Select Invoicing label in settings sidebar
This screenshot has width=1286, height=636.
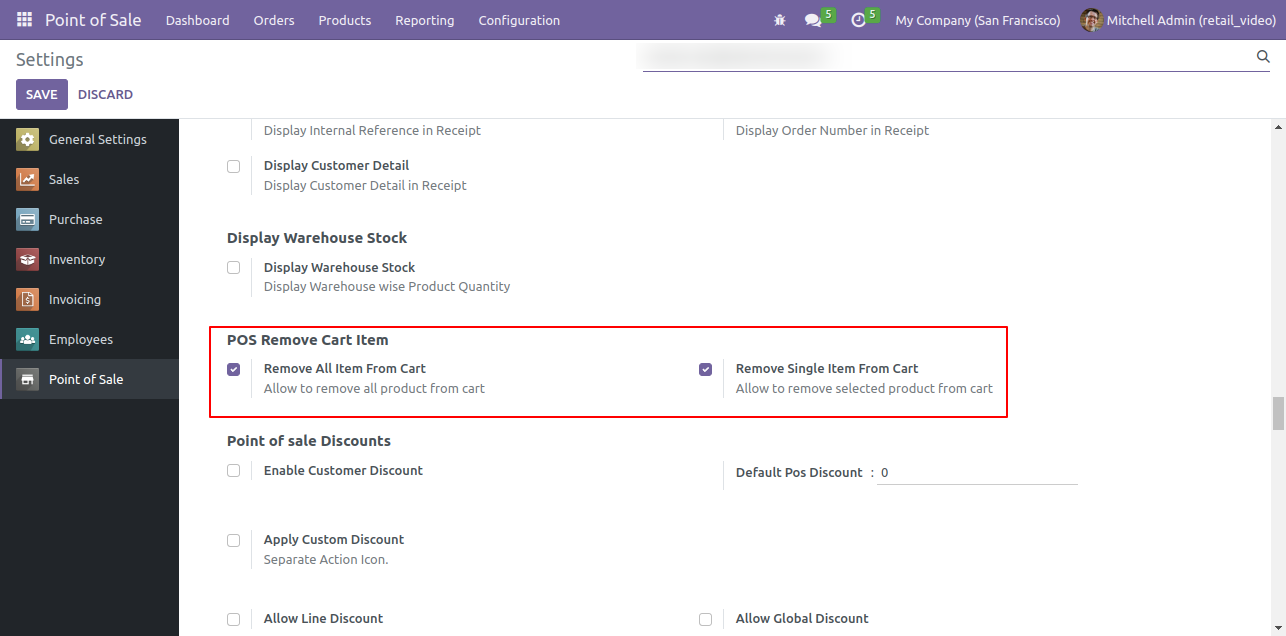click(x=75, y=300)
